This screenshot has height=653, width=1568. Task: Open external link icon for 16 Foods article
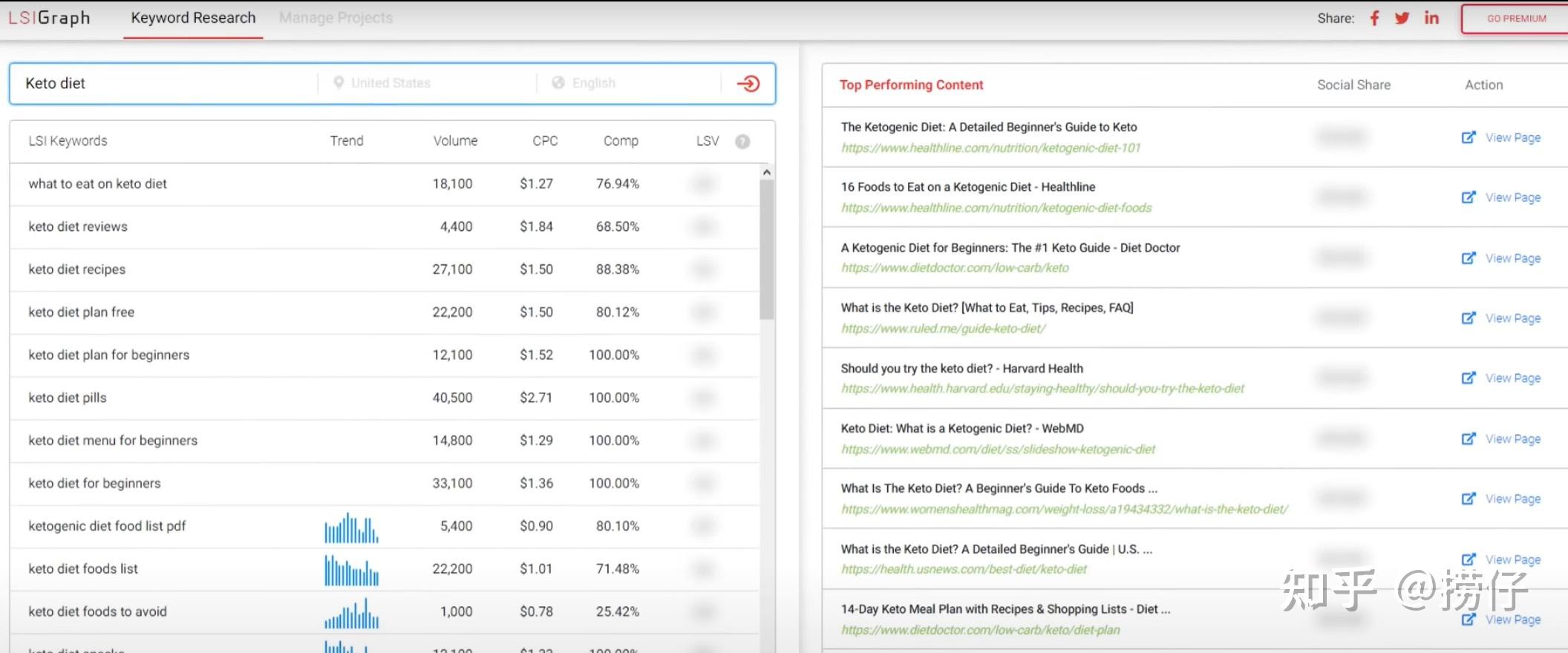[x=1469, y=197]
